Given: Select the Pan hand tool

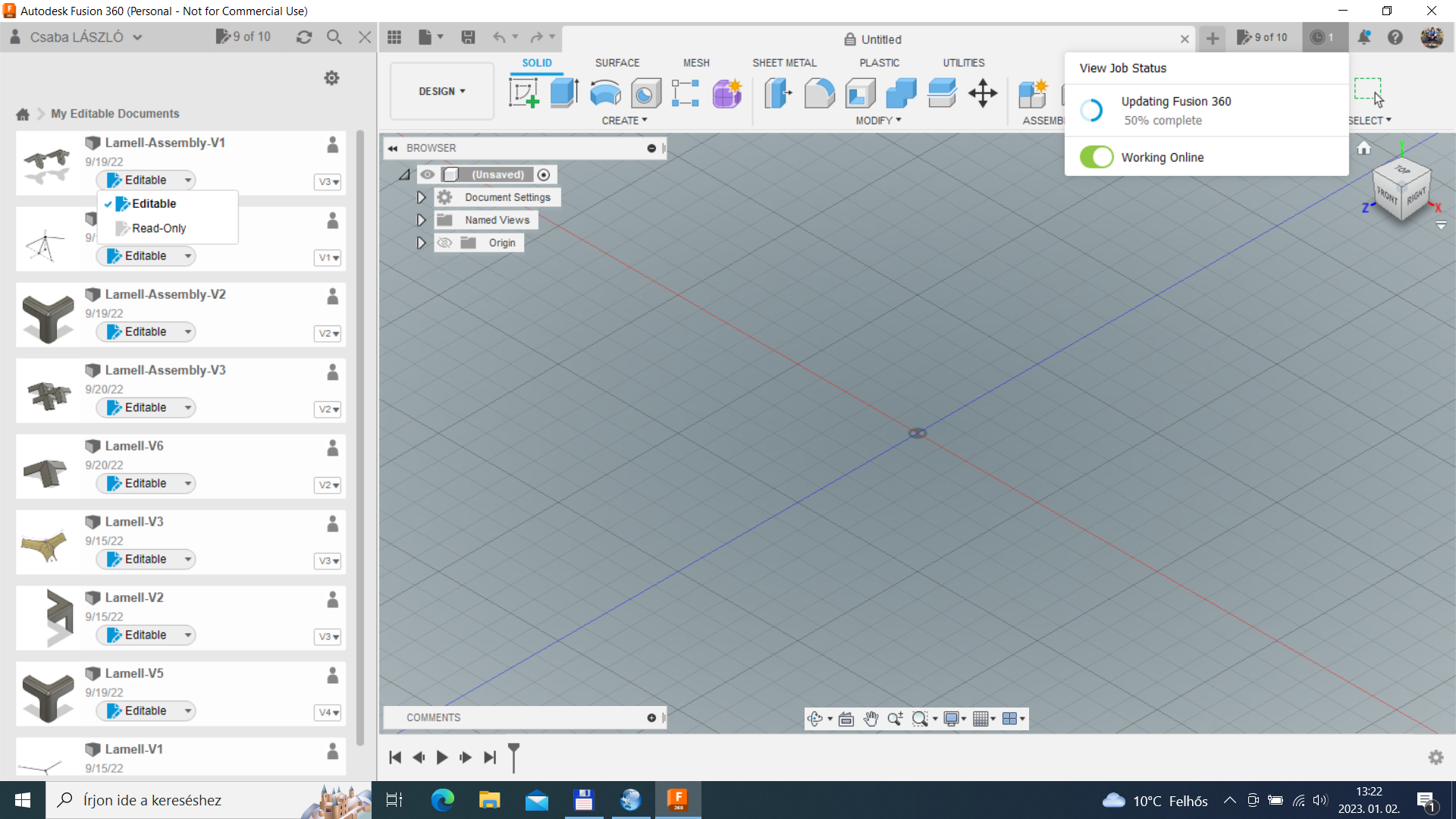Looking at the screenshot, I should 871,719.
